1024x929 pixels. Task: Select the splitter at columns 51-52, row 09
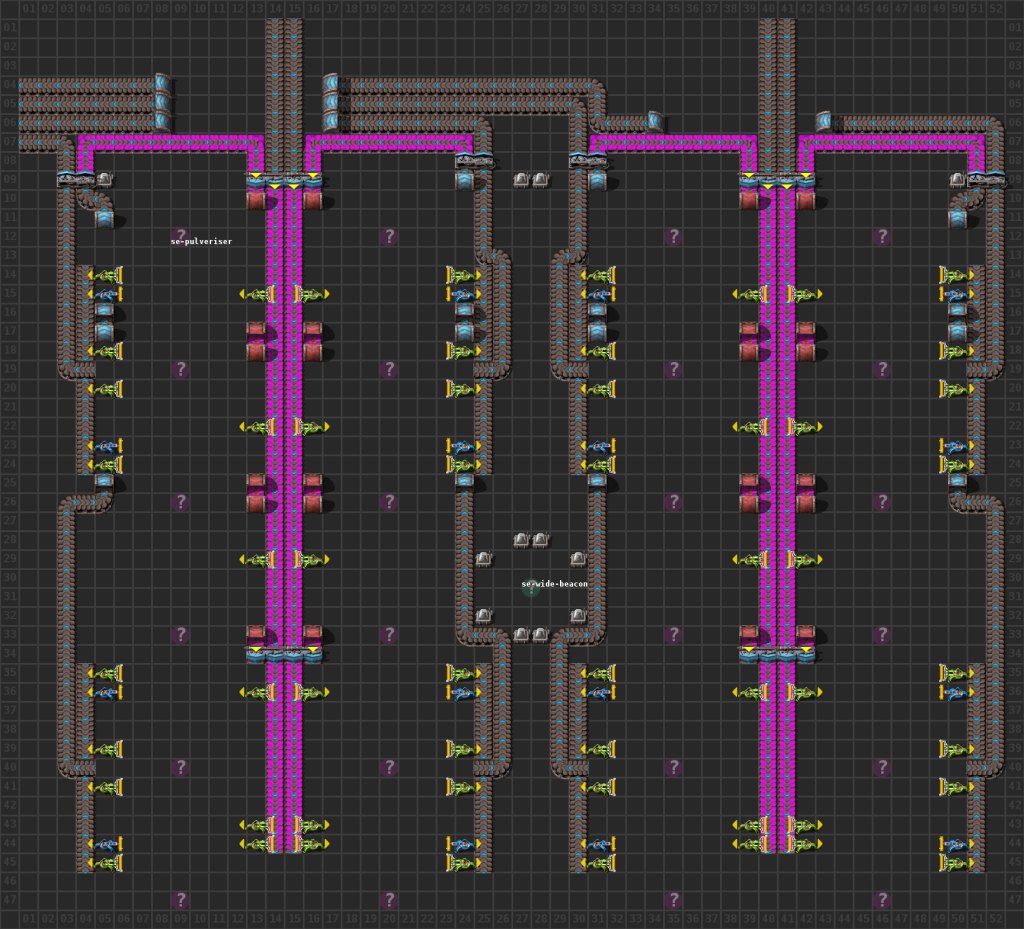click(986, 179)
